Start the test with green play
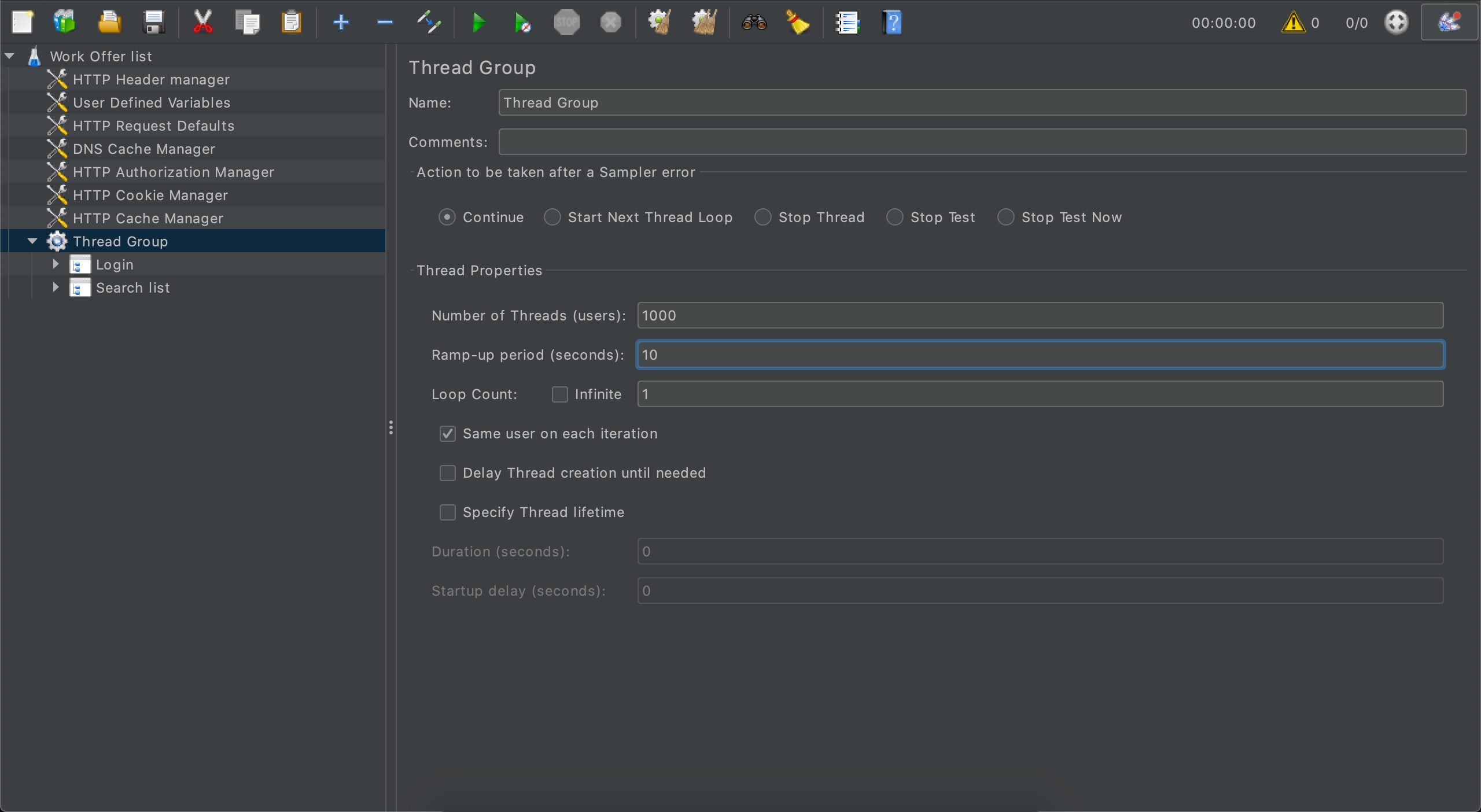 pyautogui.click(x=478, y=23)
